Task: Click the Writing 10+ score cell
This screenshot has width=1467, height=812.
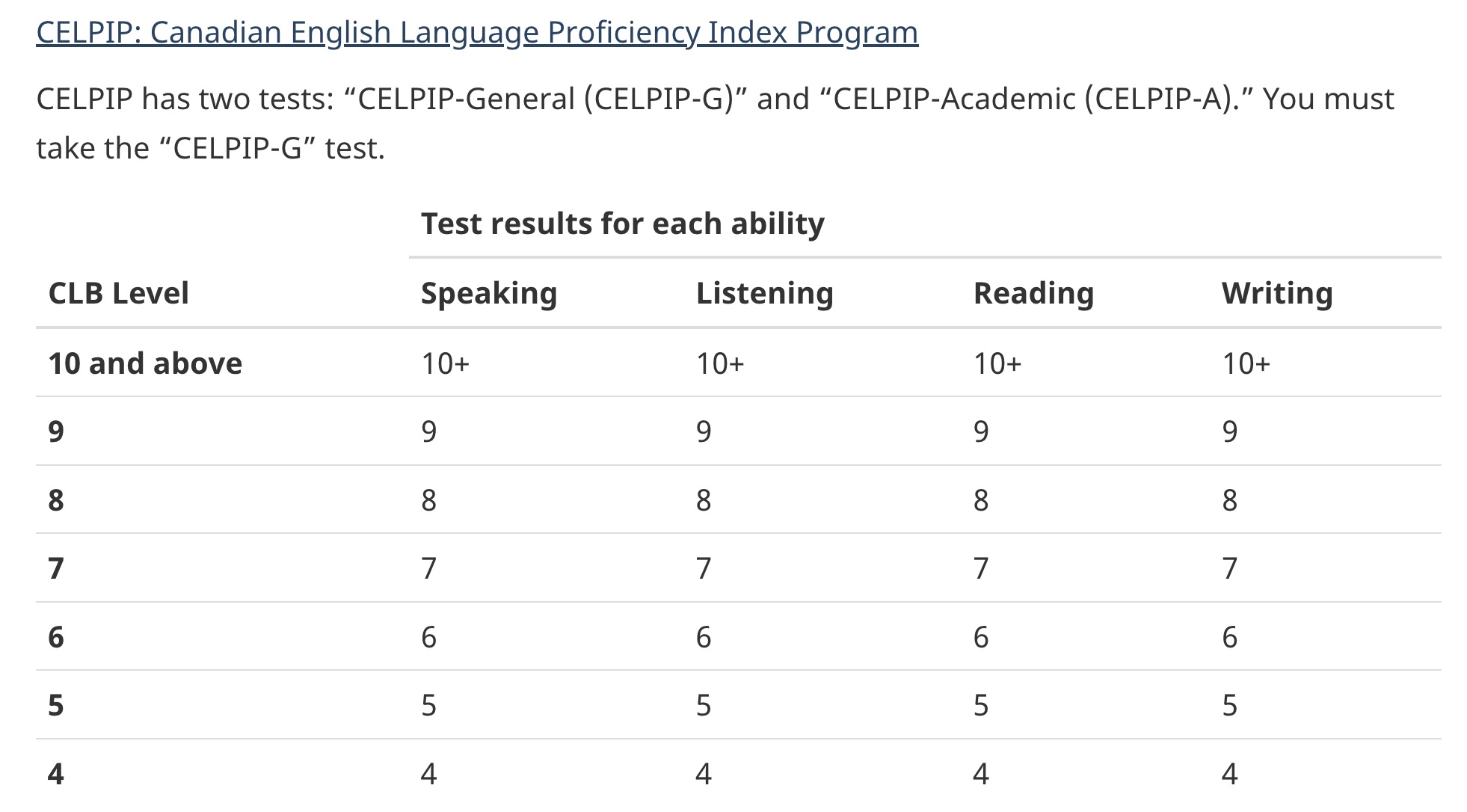Action: pyautogui.click(x=1246, y=363)
